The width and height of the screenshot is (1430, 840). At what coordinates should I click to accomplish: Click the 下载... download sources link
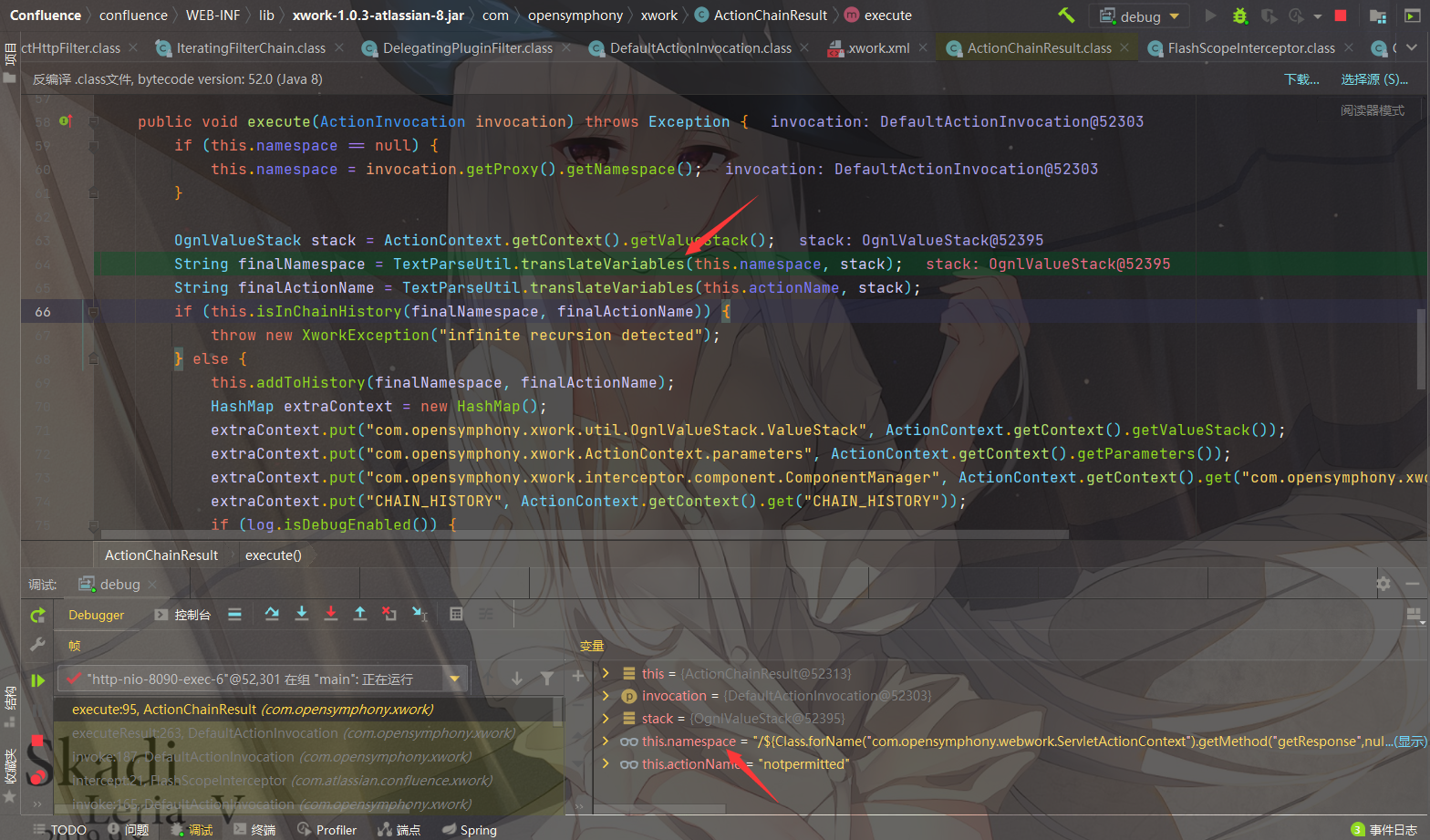coord(1301,79)
